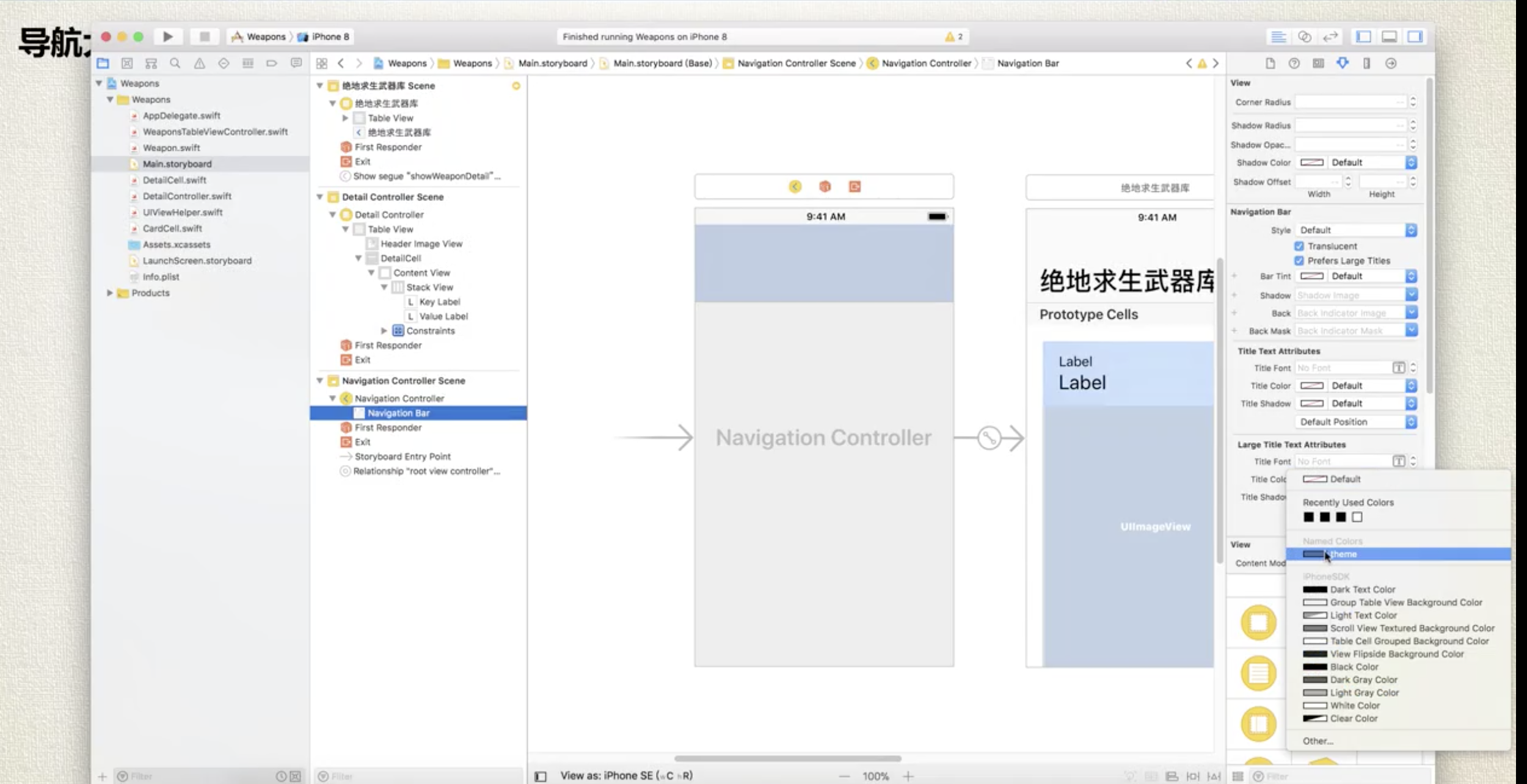Toggle the Utilities panel visibility icon
This screenshot has height=784, width=1527.
(x=1415, y=37)
